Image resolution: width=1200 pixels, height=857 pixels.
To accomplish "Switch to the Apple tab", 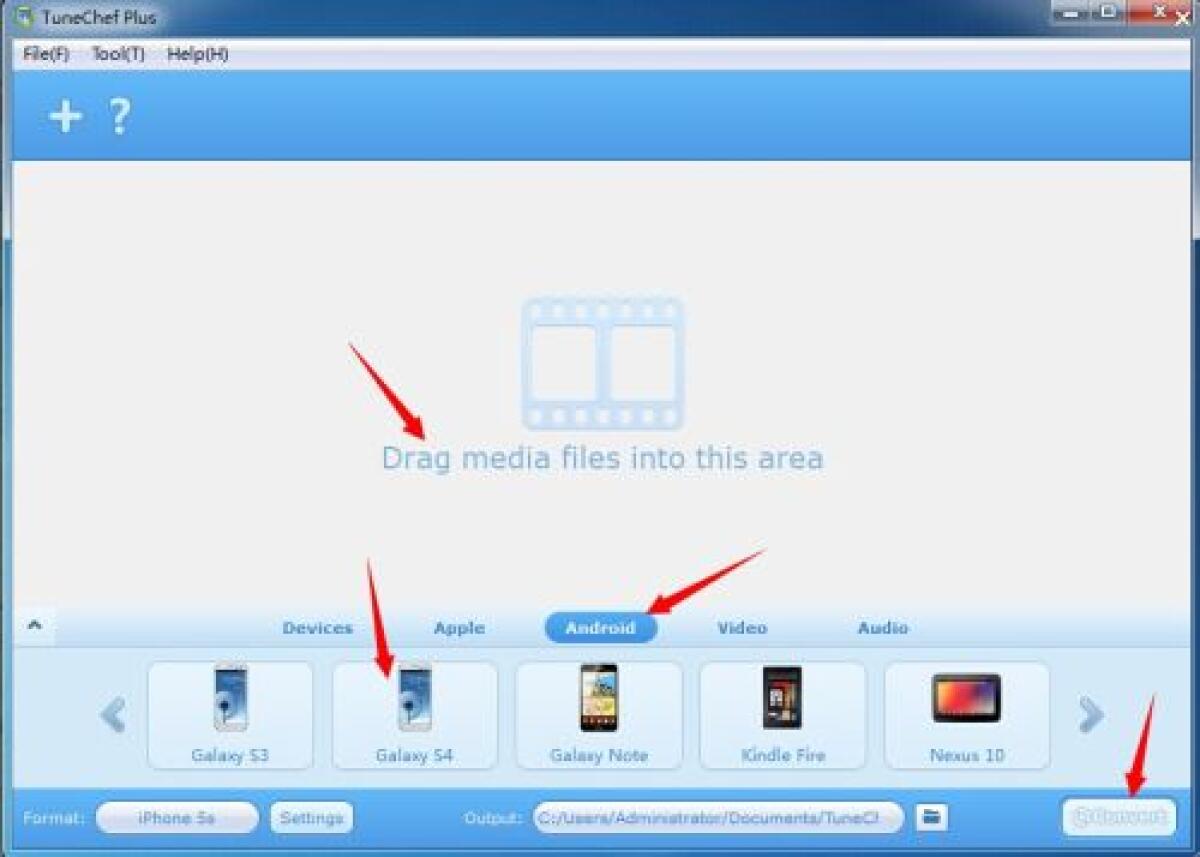I will tap(459, 628).
